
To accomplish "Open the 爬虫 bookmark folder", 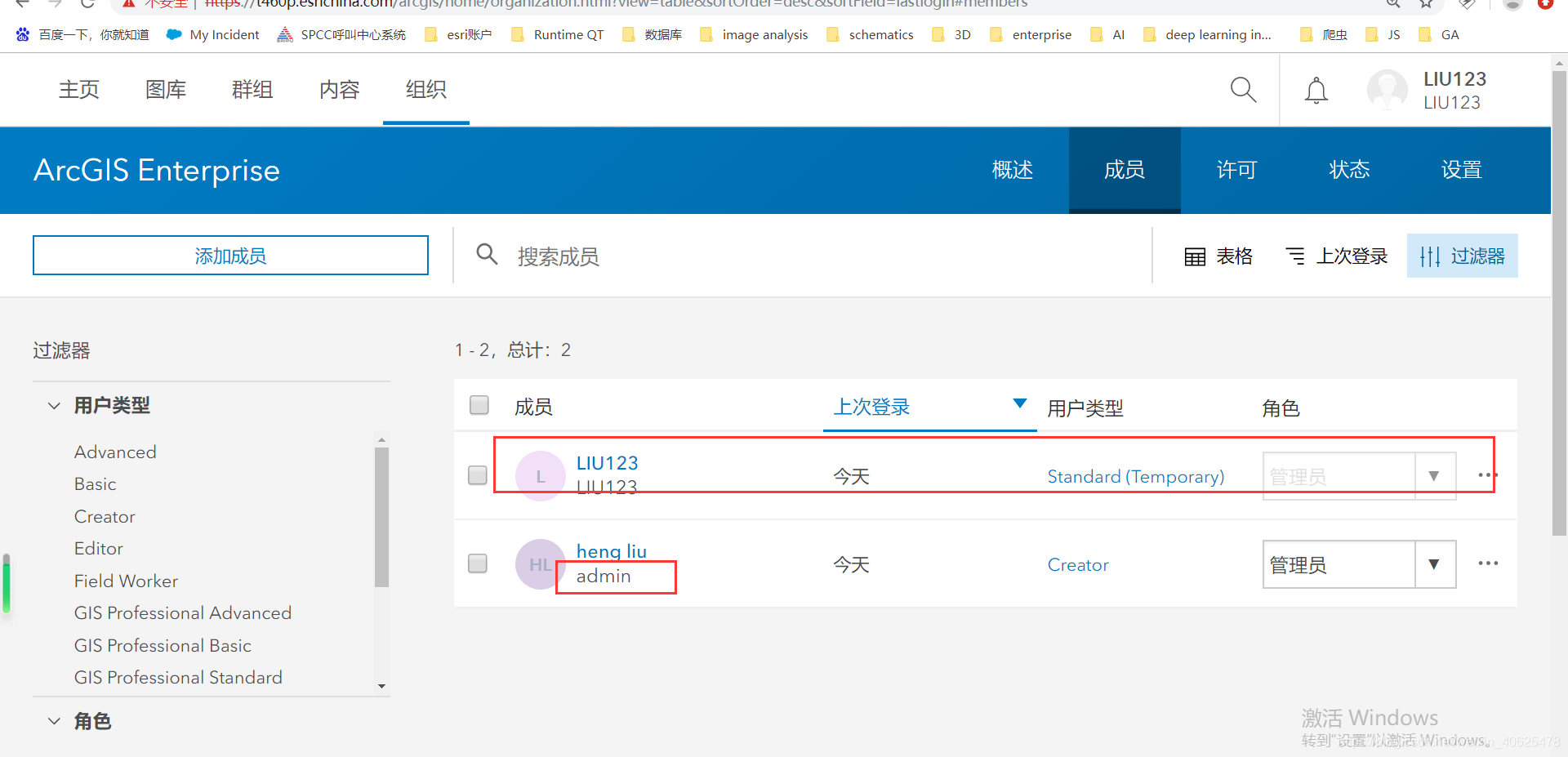I will tap(1324, 34).
